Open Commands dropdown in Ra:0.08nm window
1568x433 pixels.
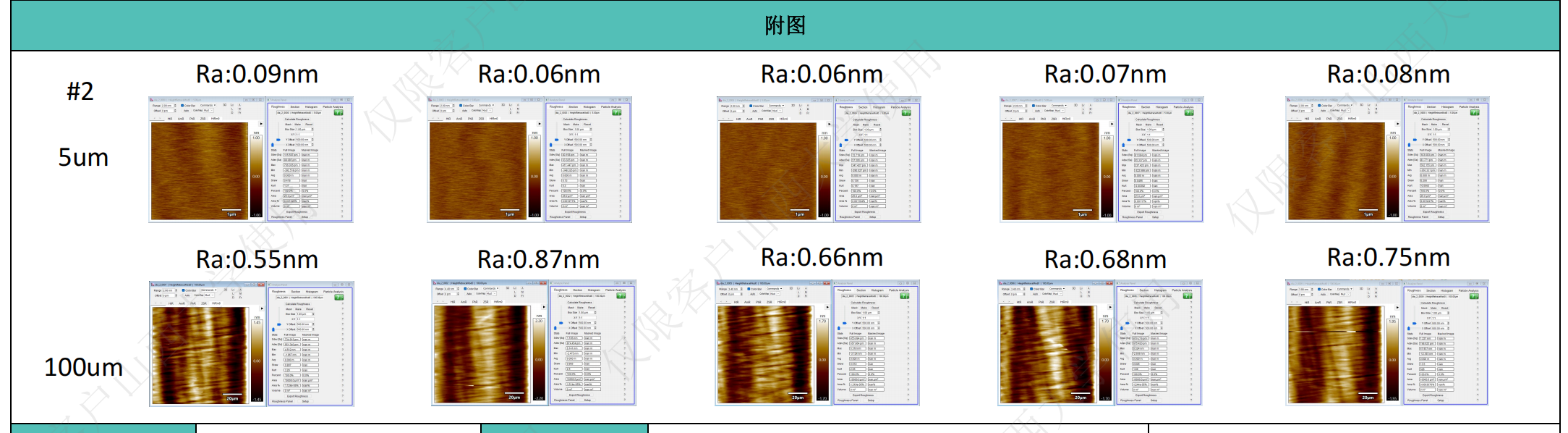[1344, 106]
